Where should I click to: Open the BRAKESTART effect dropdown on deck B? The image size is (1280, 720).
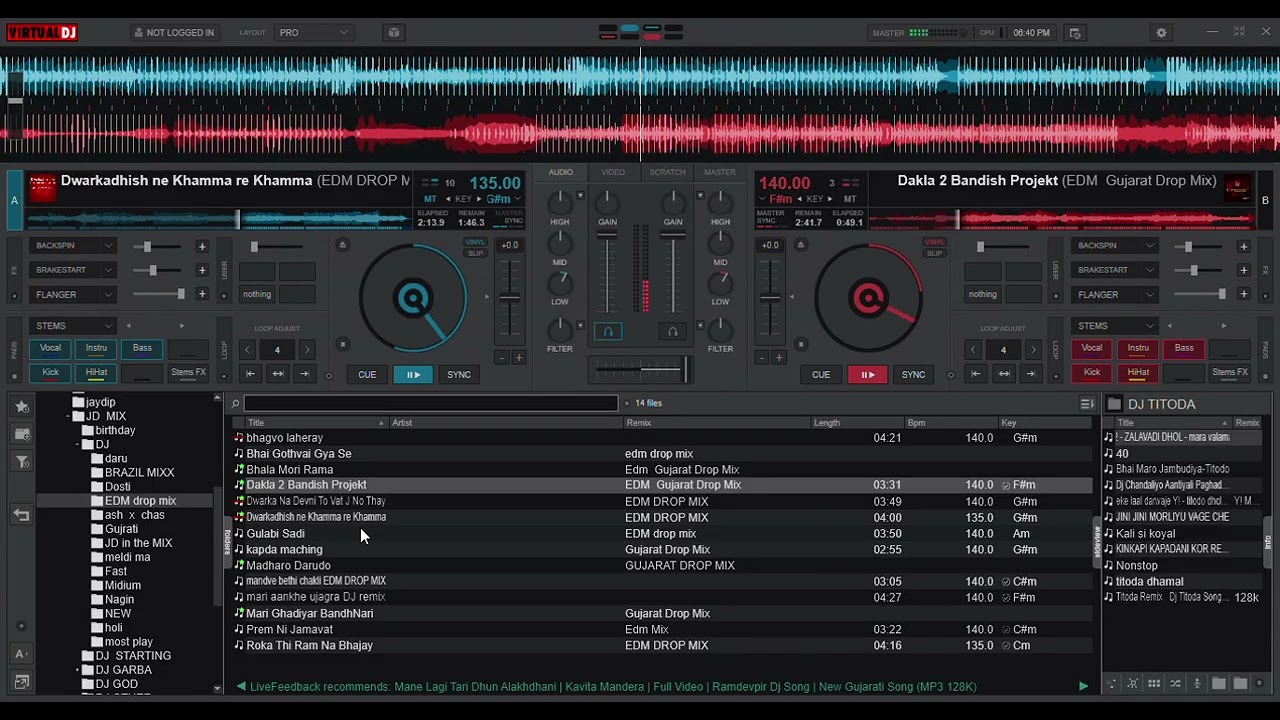click(x=1116, y=270)
